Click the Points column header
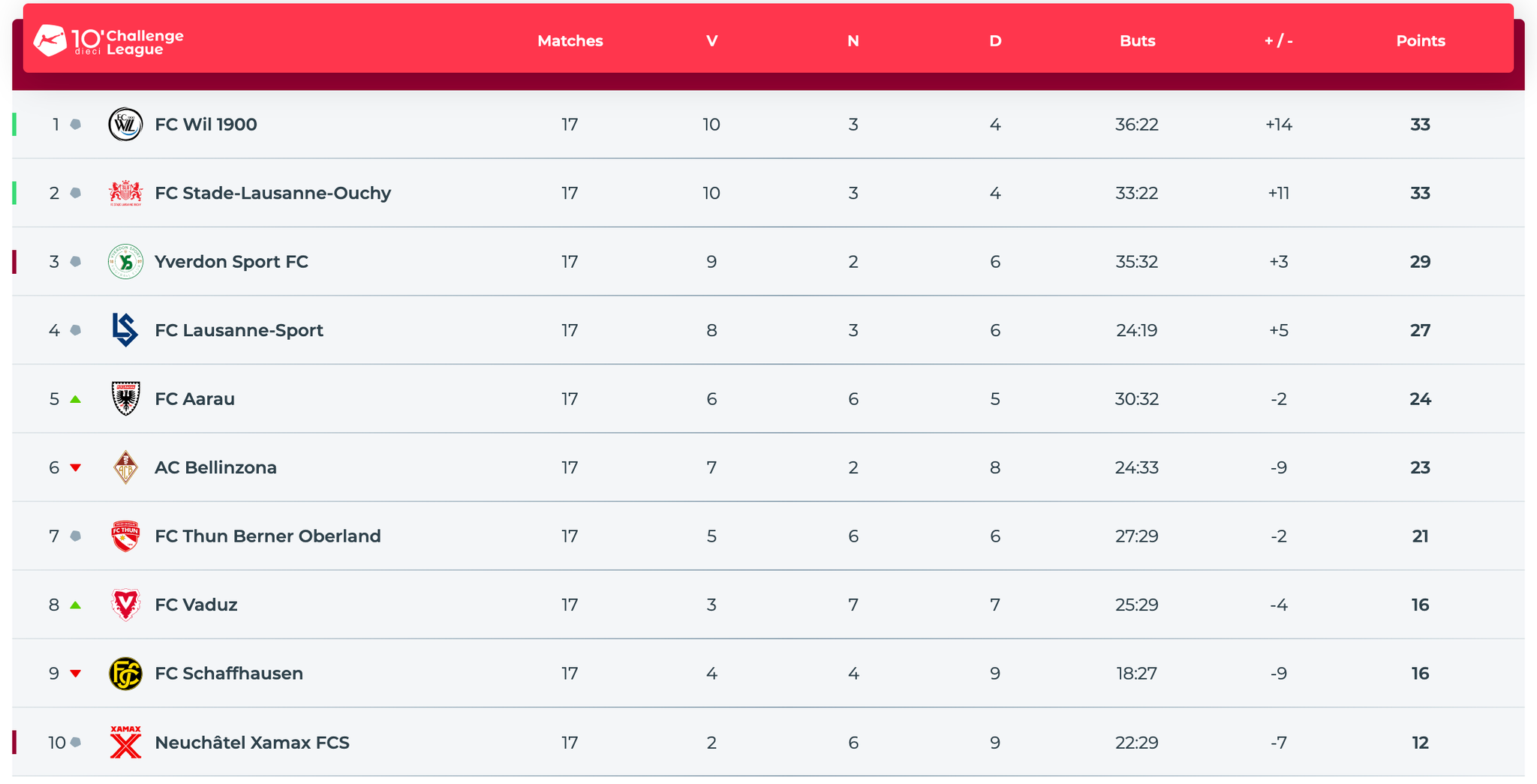 tap(1420, 41)
